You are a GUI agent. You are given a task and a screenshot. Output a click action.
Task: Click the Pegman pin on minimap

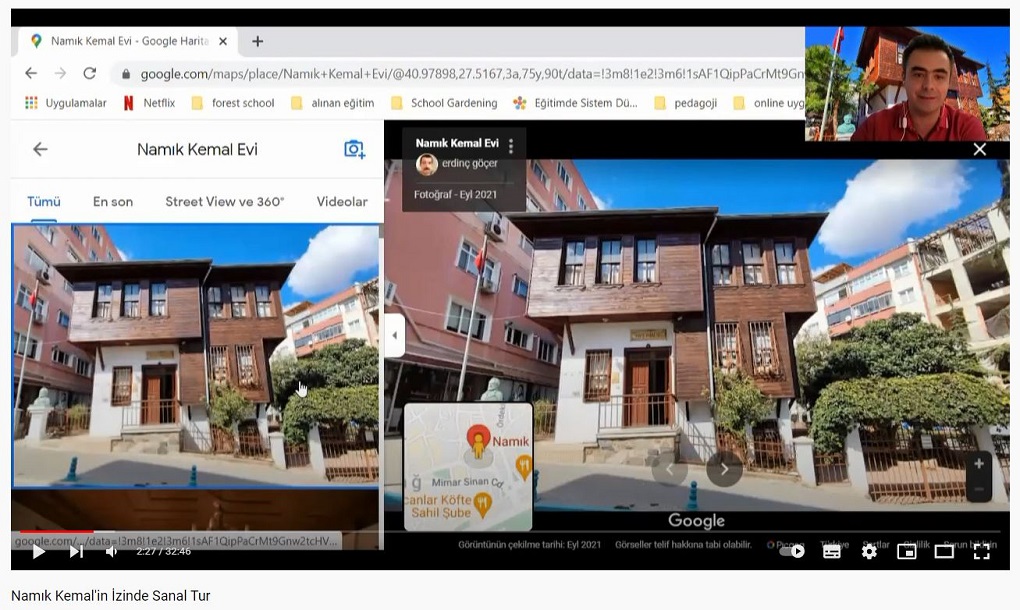(478, 442)
